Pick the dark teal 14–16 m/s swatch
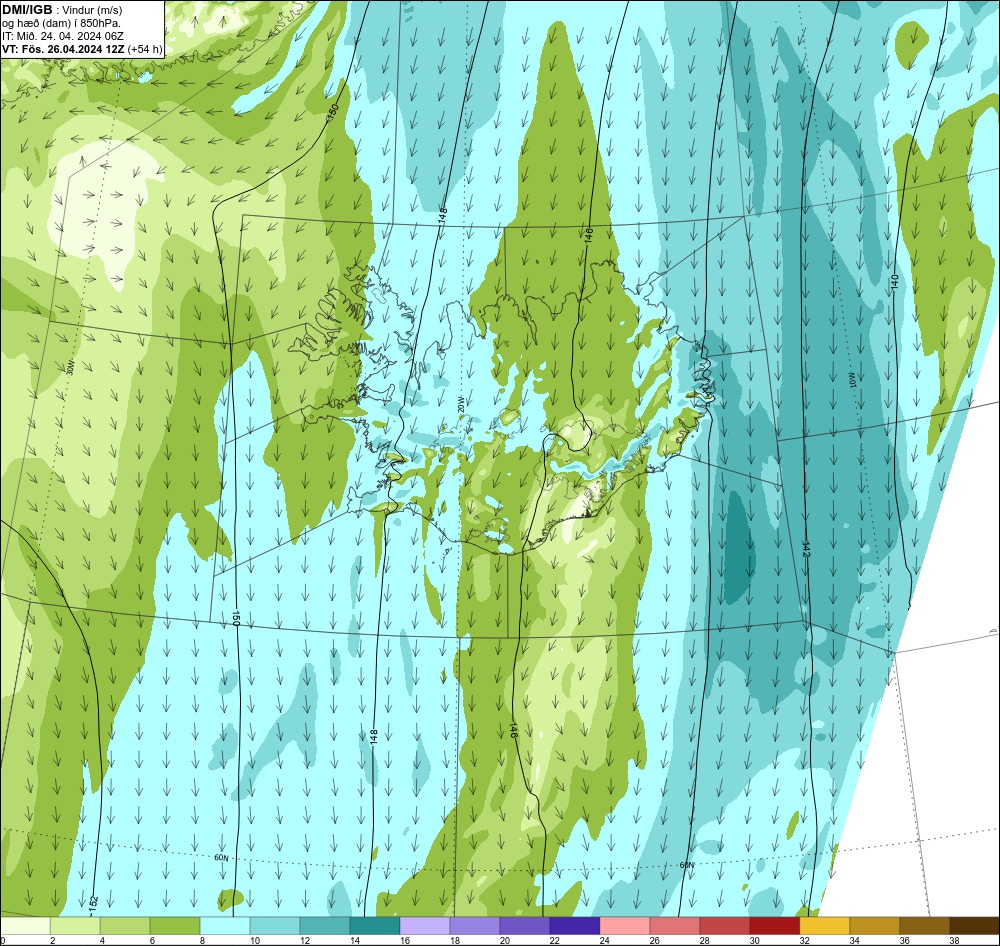 tap(374, 926)
